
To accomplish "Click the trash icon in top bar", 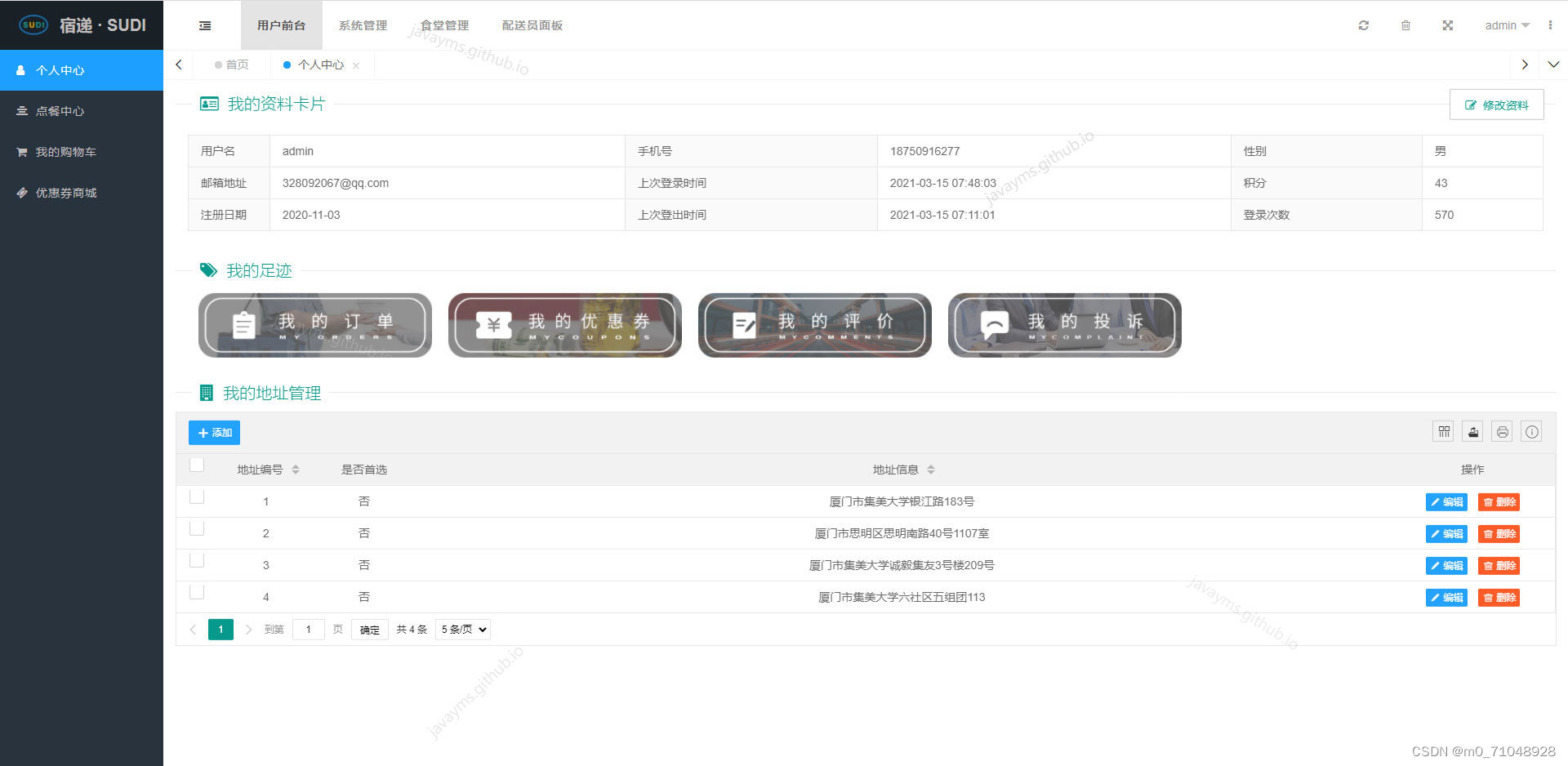I will 1405,25.
